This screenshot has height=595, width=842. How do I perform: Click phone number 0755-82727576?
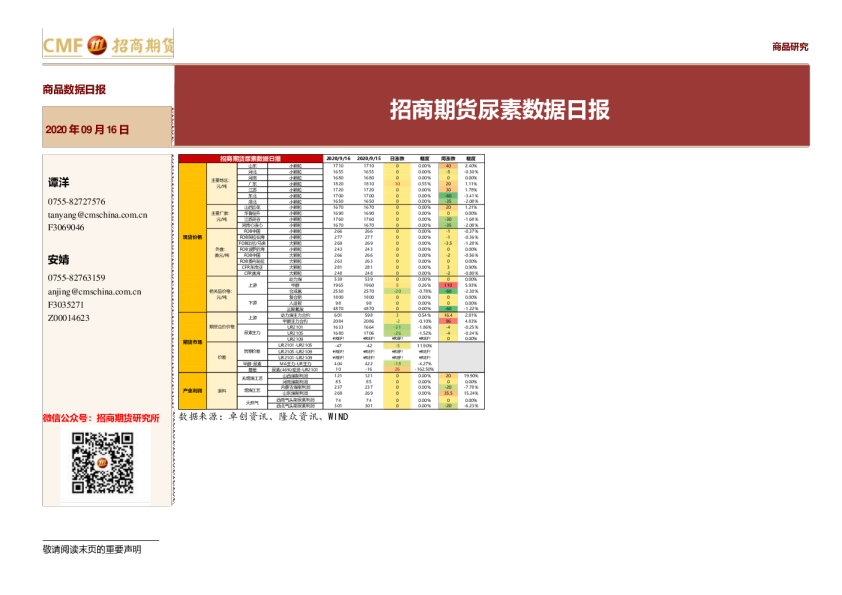[x=76, y=201]
